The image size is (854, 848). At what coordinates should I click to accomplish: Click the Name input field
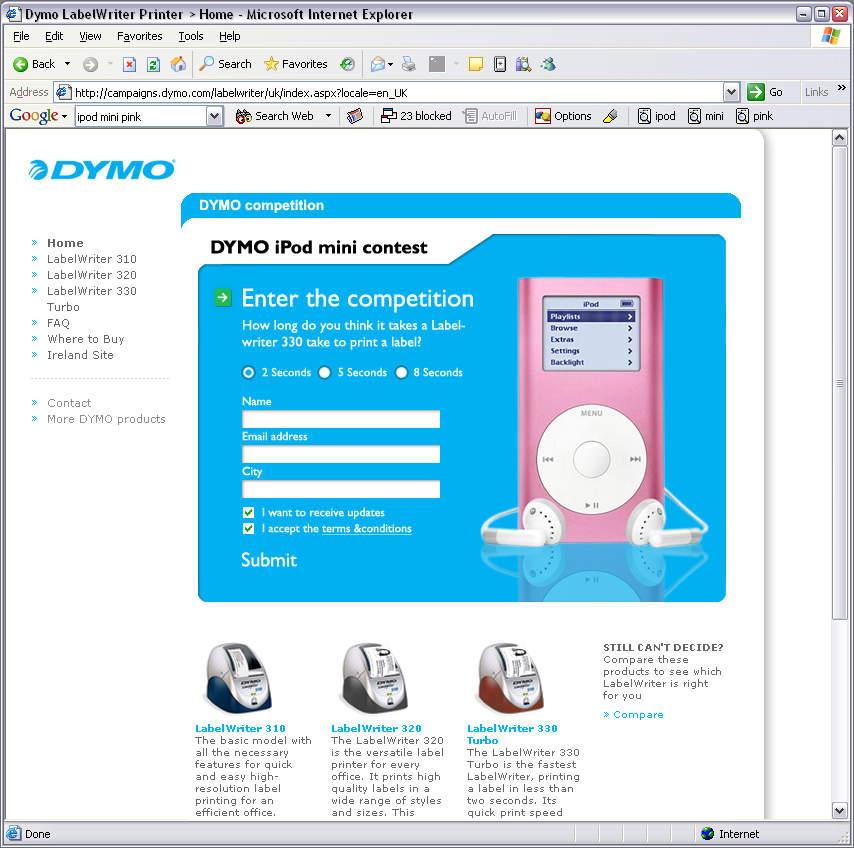click(341, 419)
